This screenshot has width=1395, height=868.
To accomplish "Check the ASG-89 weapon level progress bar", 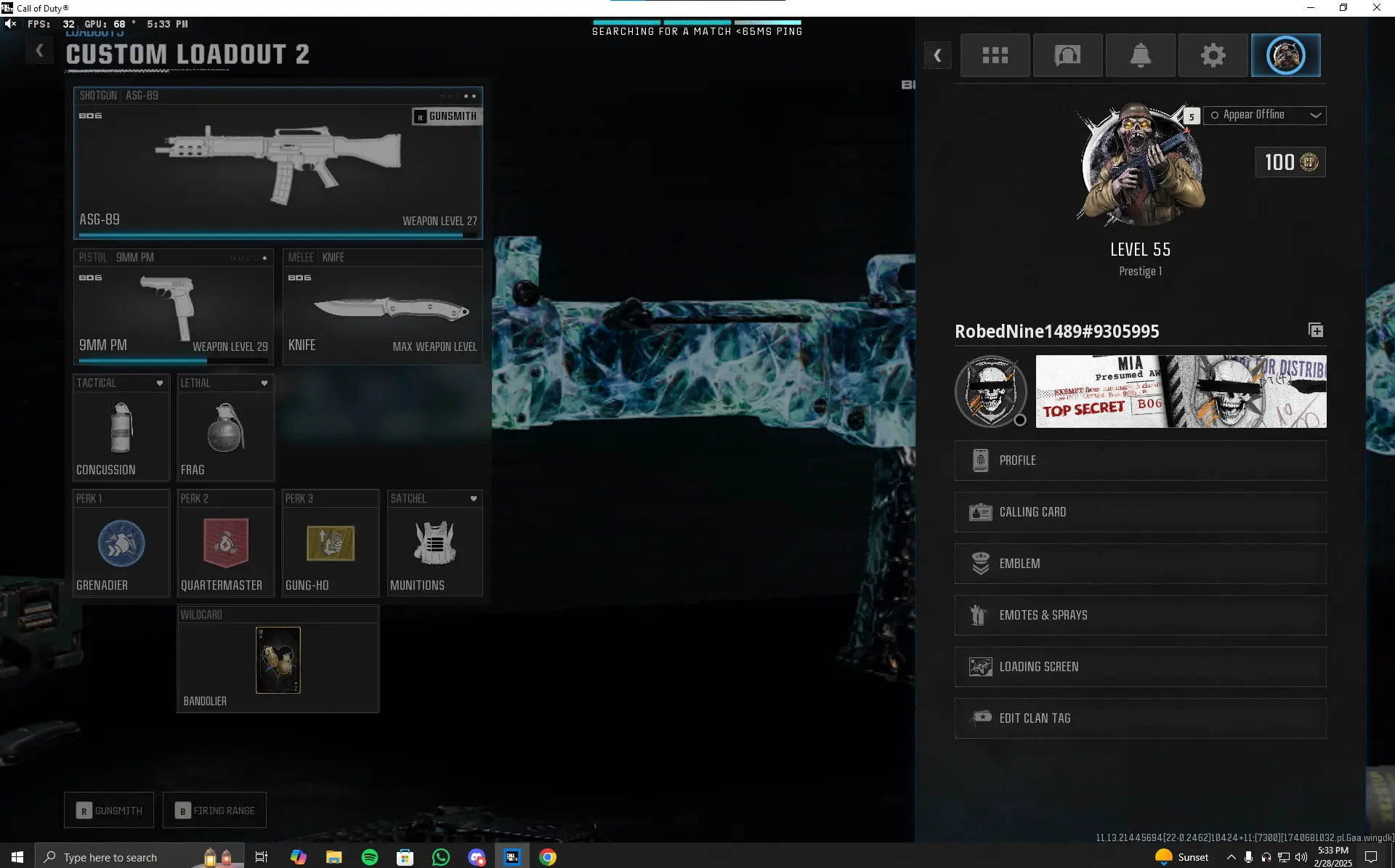I will tap(278, 234).
